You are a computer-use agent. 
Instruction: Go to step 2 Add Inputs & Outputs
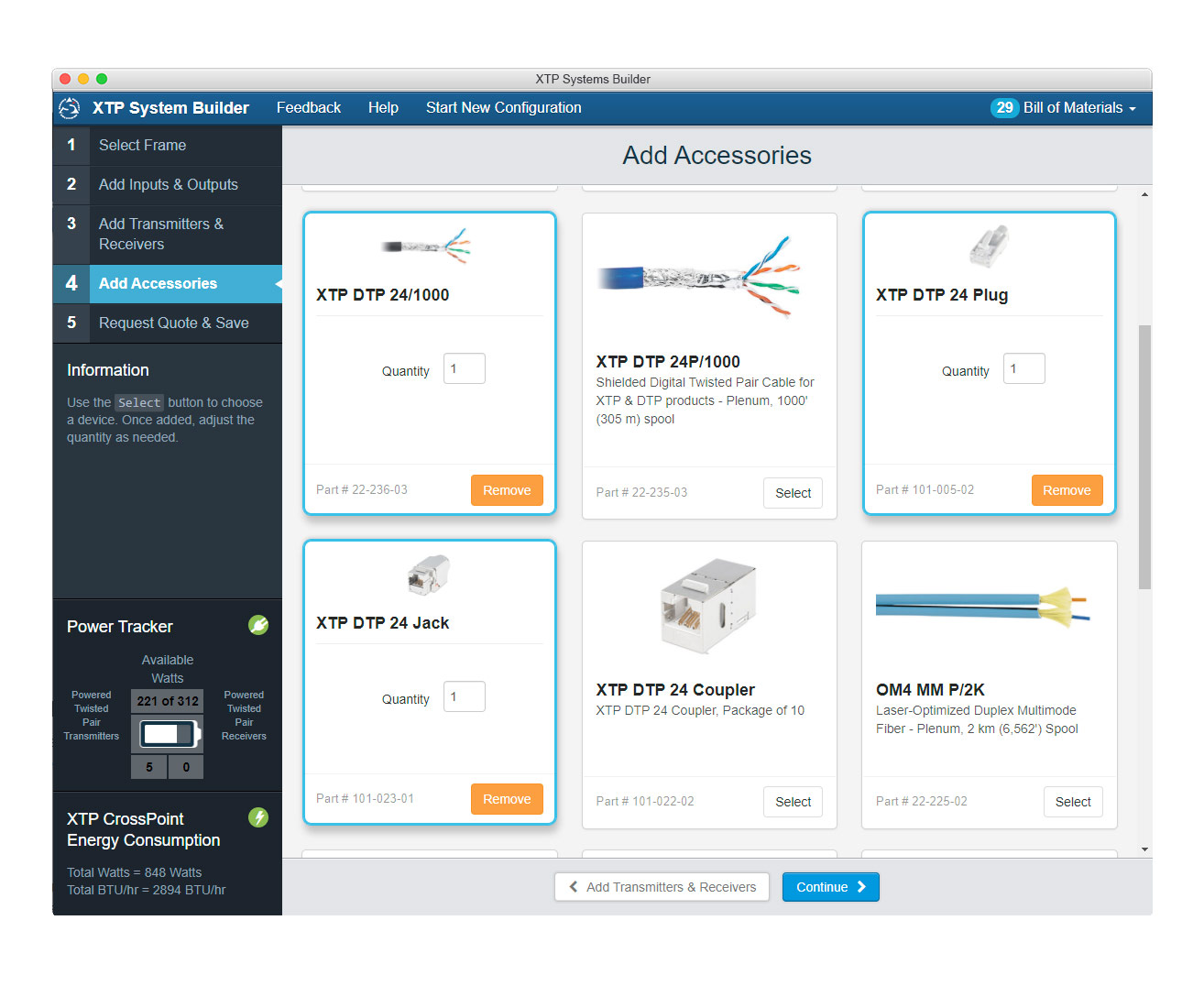pos(168,184)
